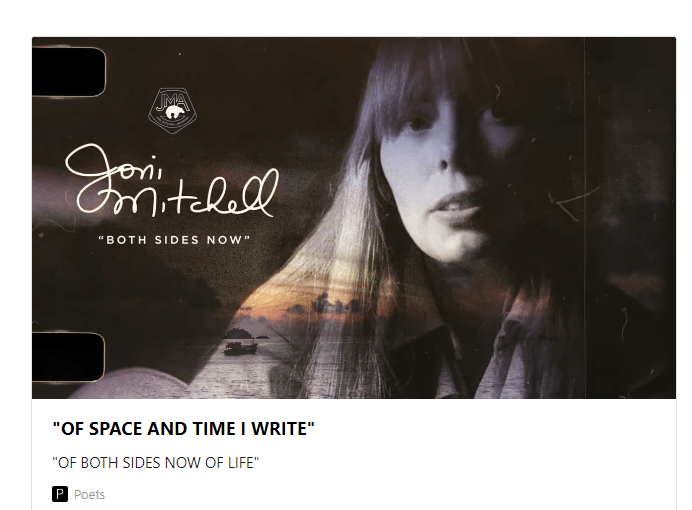Click the bottom-left film perforation hole
Screen dimensions: 692x510
[x=68, y=357]
